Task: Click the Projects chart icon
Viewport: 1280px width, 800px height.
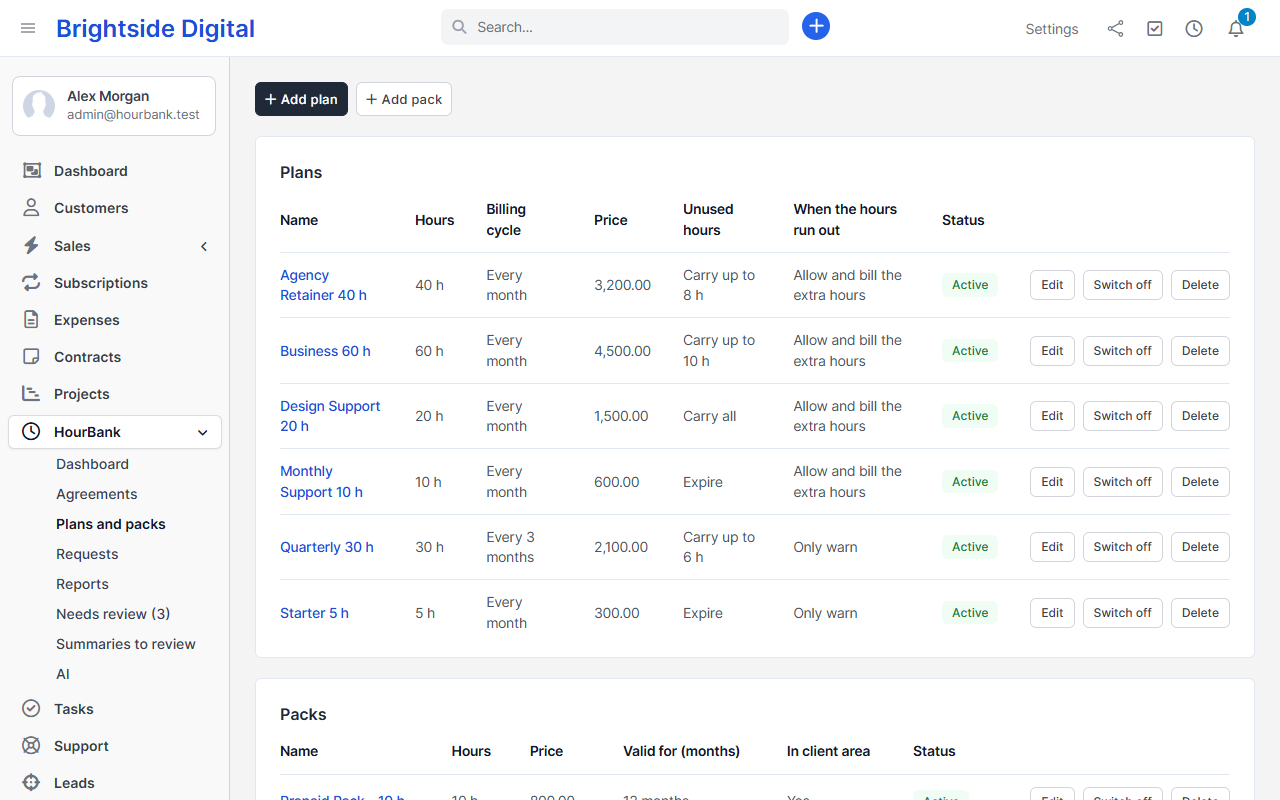Action: [31, 394]
